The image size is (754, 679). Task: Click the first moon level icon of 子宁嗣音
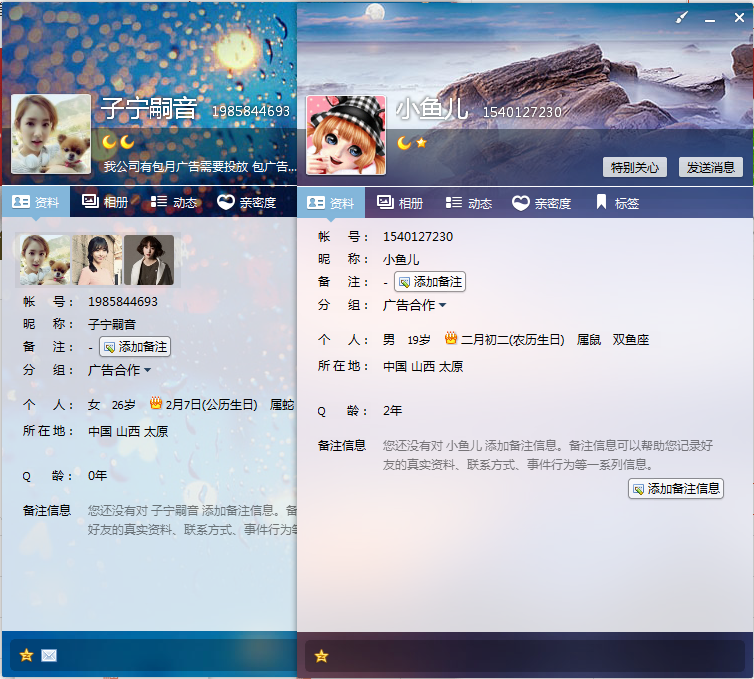pyautogui.click(x=109, y=142)
